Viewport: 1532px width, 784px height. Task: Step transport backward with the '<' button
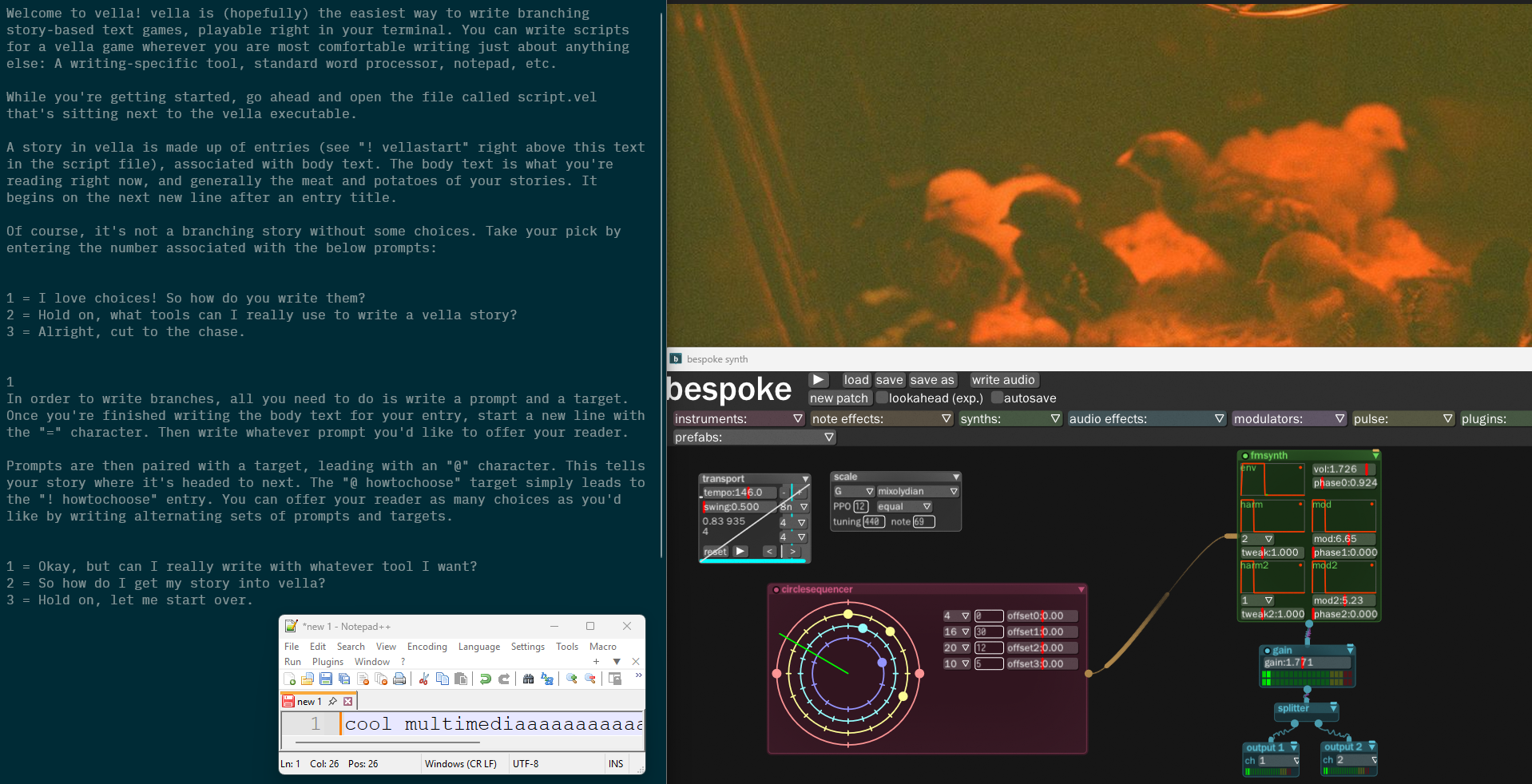tap(769, 551)
